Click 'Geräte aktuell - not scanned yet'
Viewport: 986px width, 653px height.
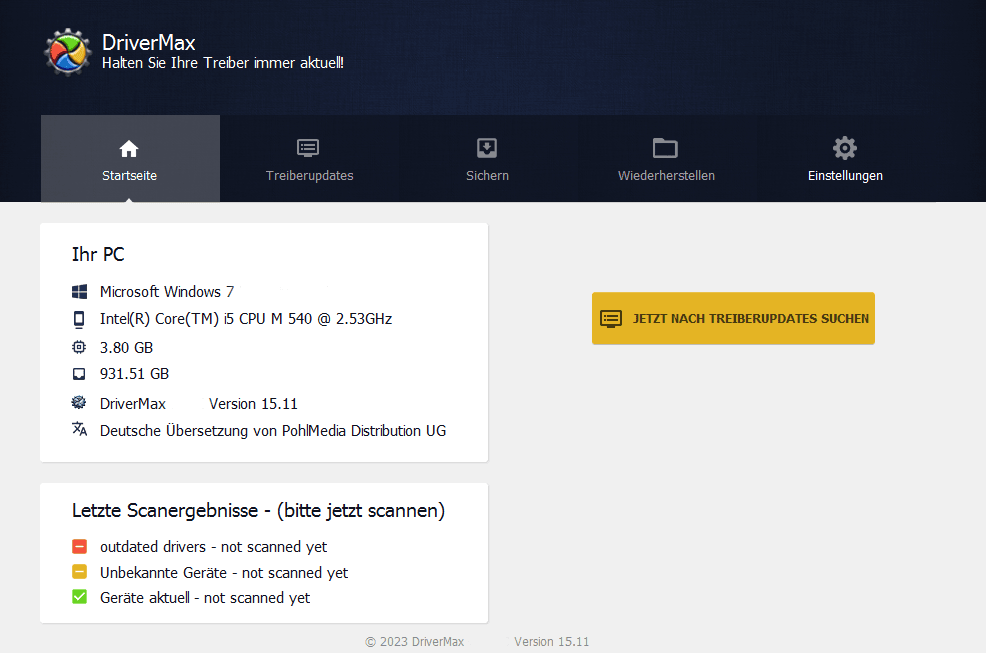205,598
